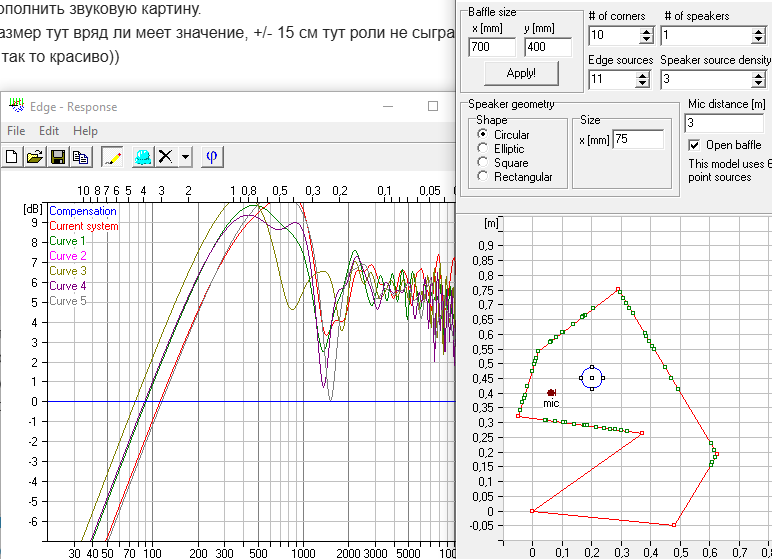
Task: Click the blue phi phase icon
Action: (x=213, y=156)
